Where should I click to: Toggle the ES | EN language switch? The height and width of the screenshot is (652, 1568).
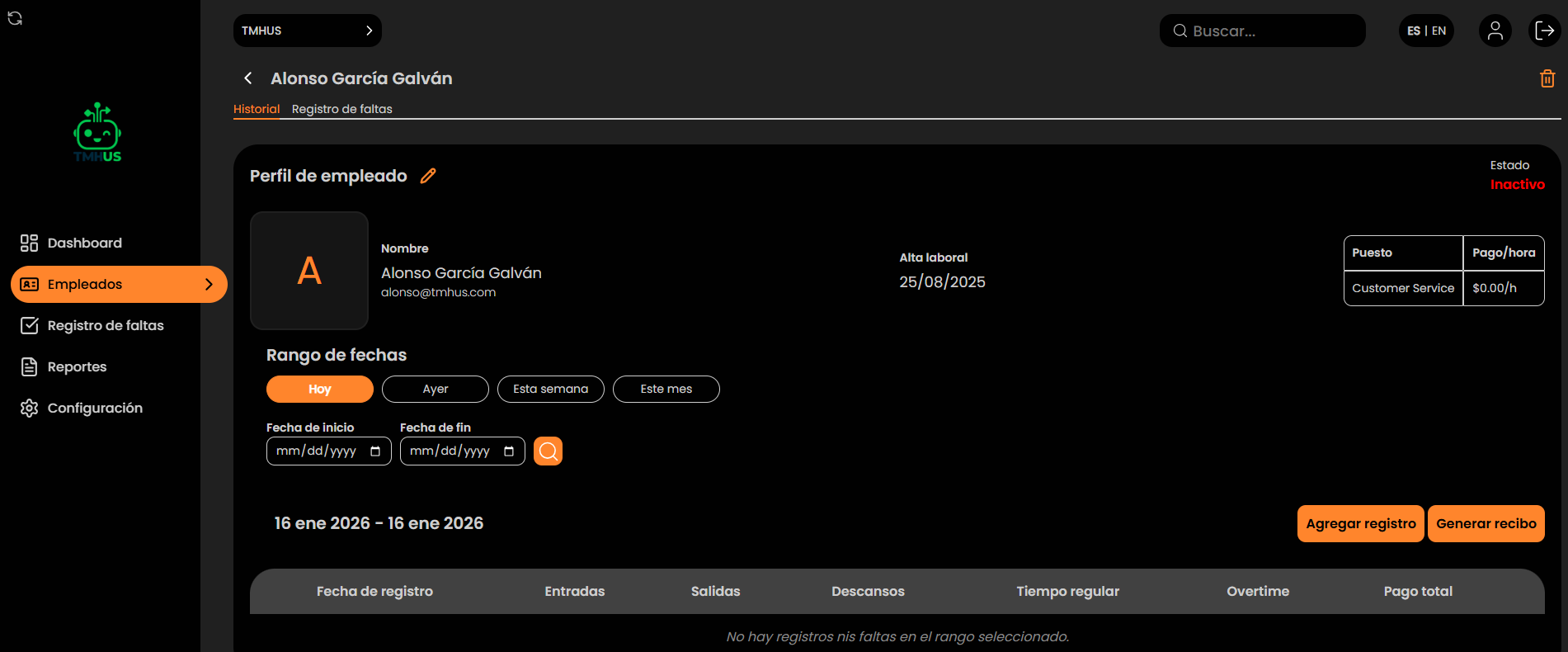(x=1425, y=31)
